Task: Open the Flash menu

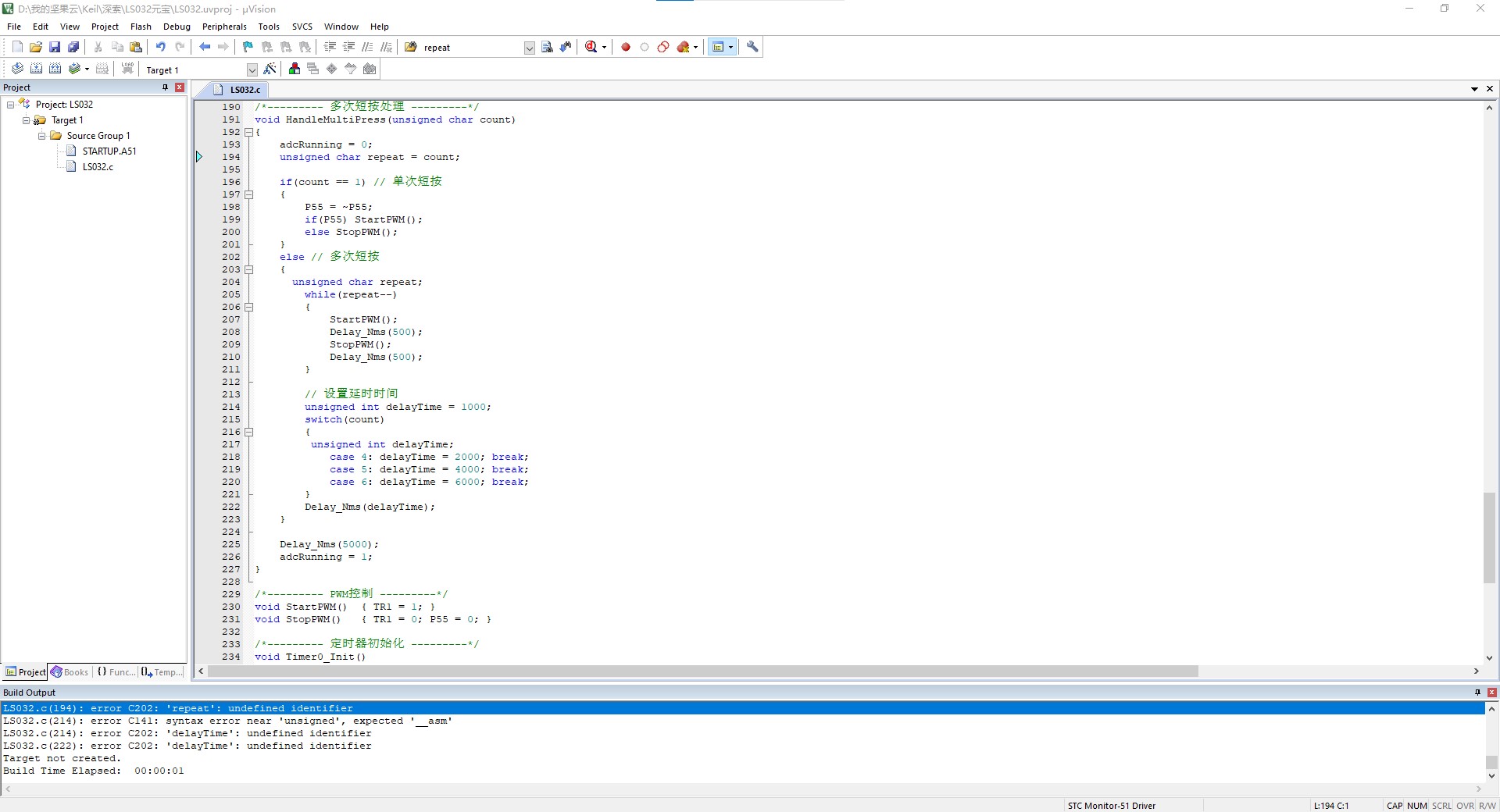Action: (141, 27)
